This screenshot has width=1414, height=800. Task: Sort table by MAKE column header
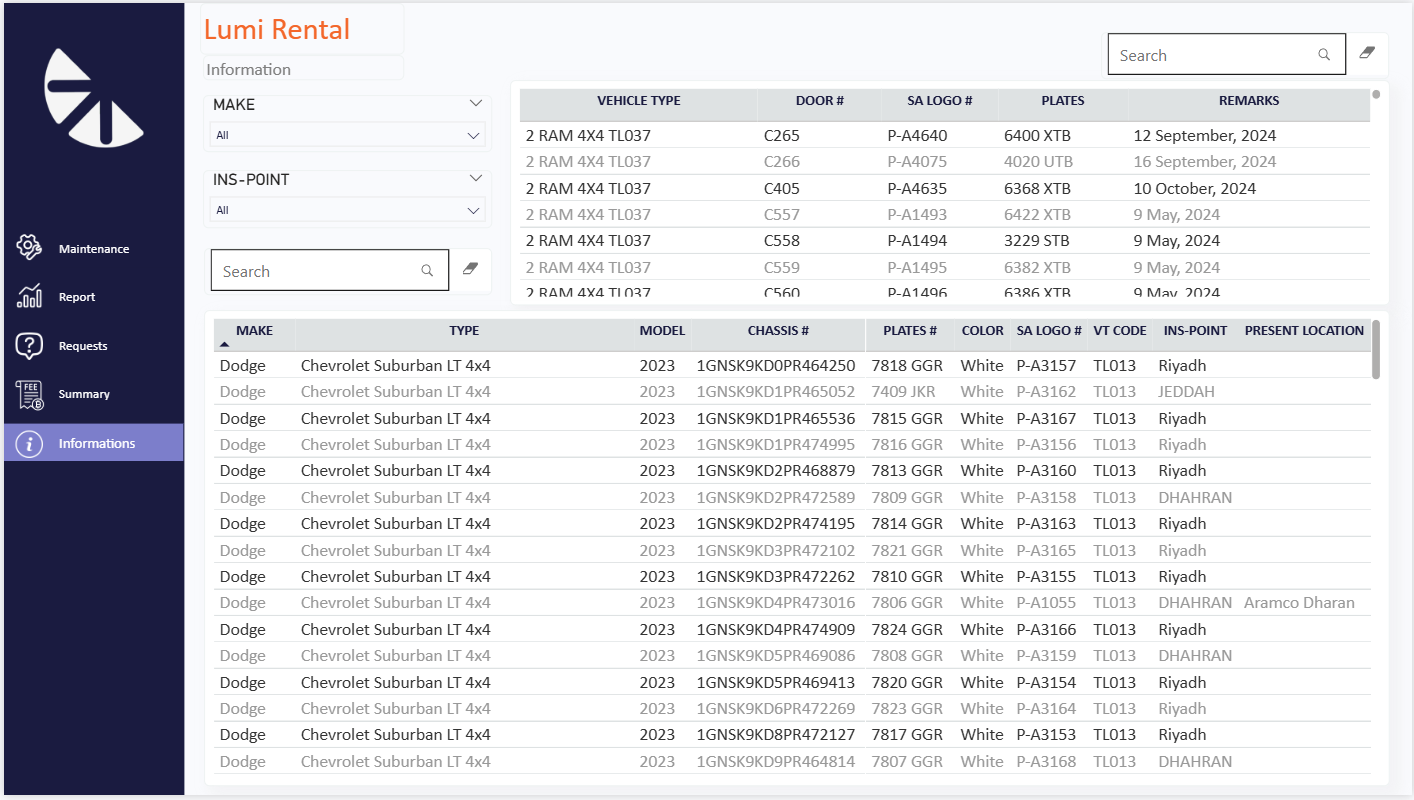254,331
